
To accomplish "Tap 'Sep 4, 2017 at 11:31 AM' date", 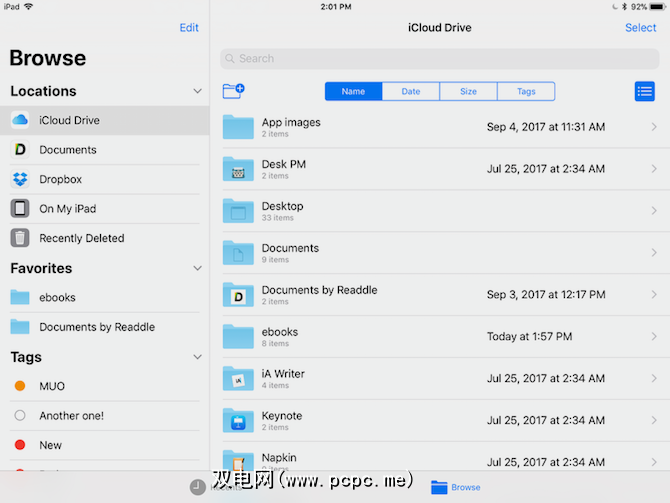I will click(x=546, y=127).
